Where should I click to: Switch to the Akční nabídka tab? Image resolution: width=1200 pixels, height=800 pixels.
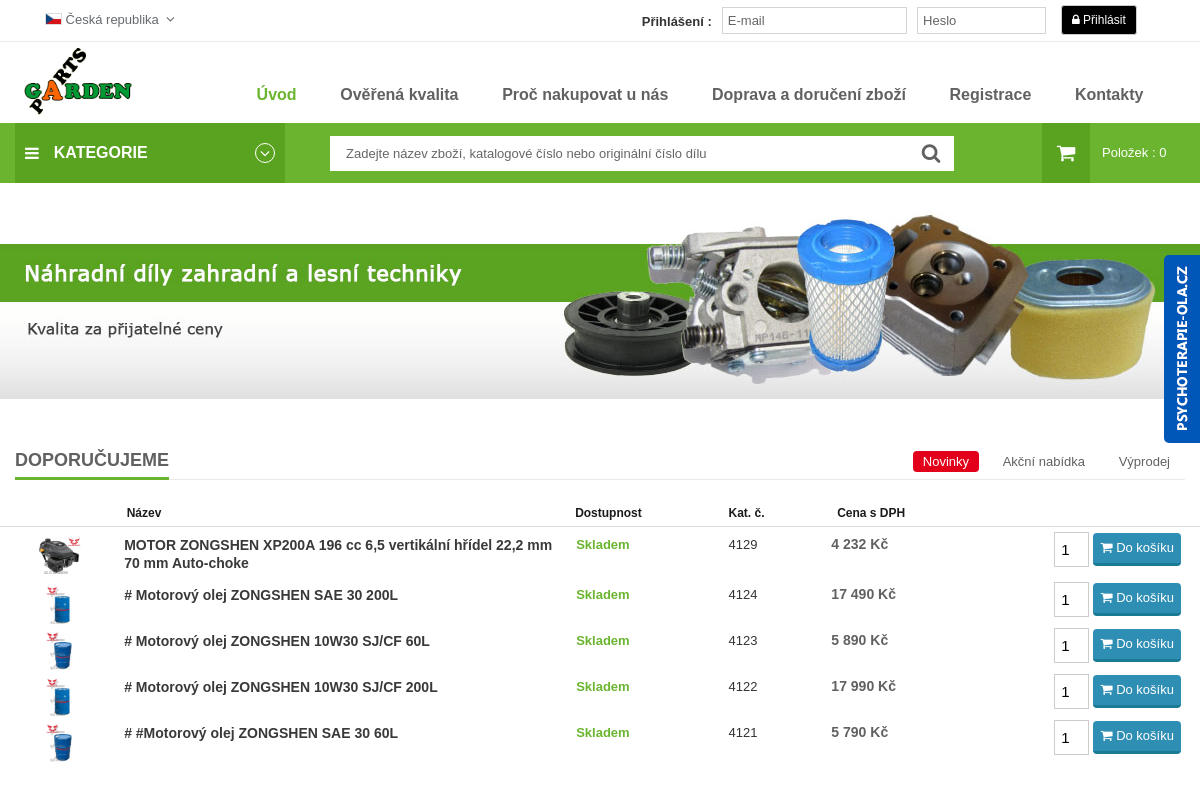pos(1043,461)
